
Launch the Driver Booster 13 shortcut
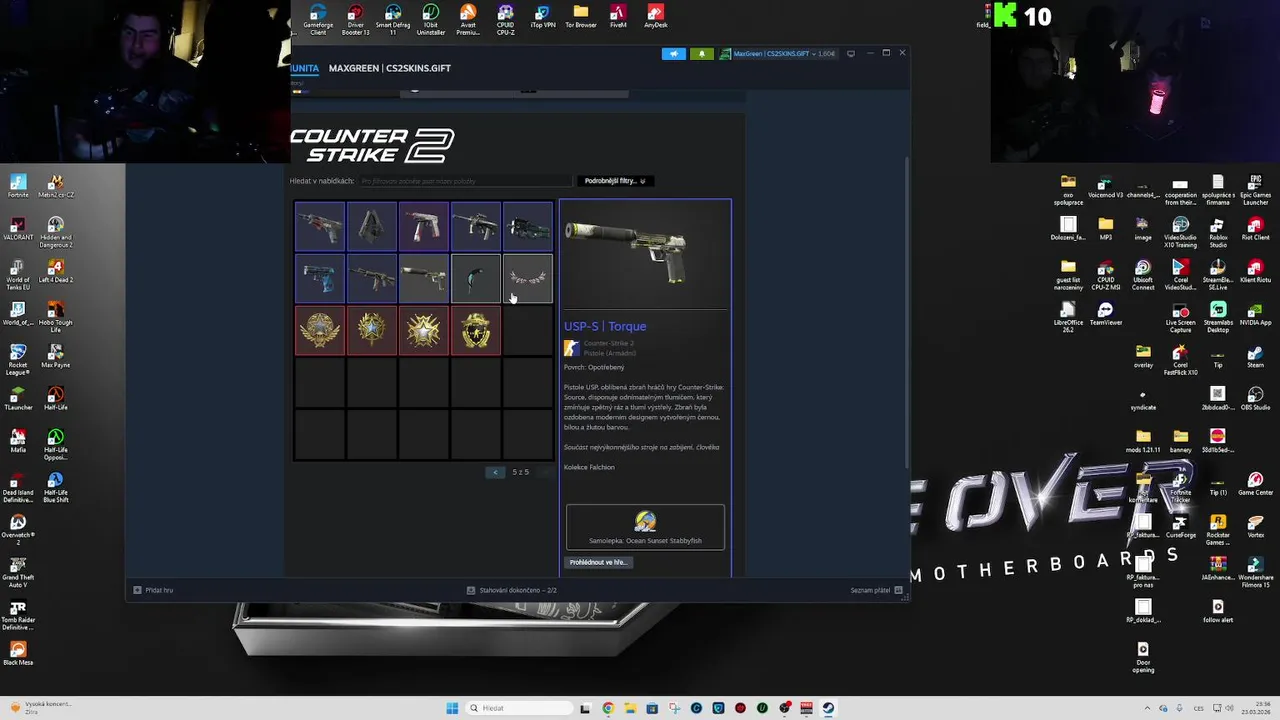pyautogui.click(x=355, y=19)
